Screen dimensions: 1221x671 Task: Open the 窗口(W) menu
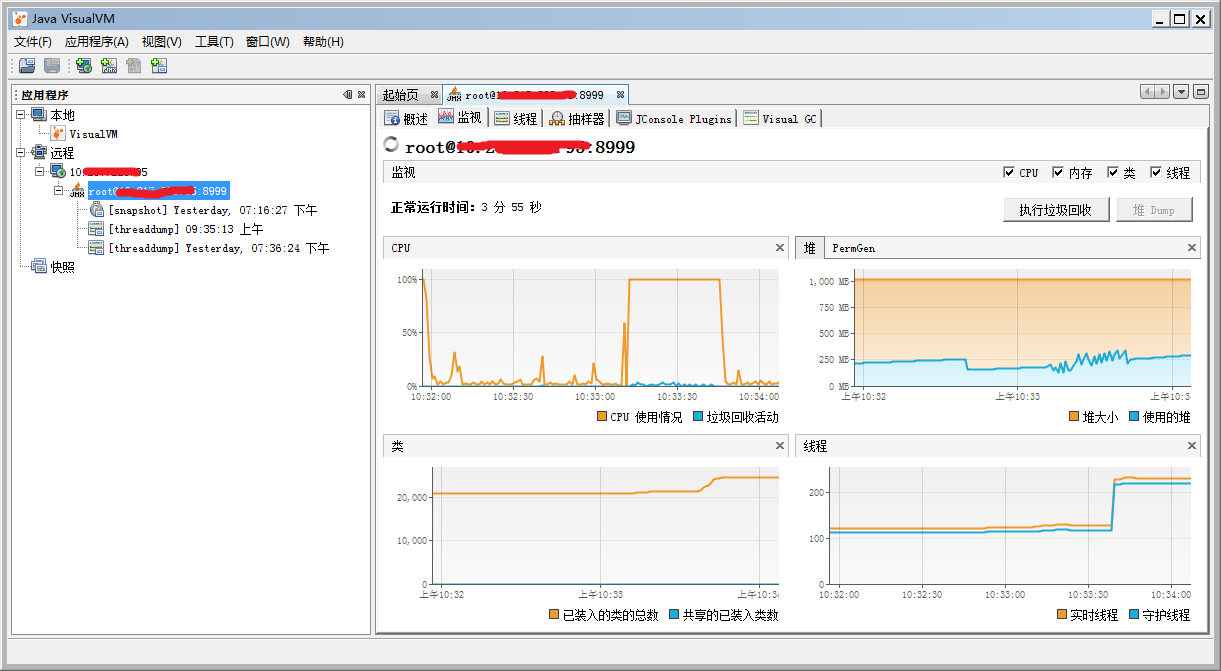[x=268, y=42]
